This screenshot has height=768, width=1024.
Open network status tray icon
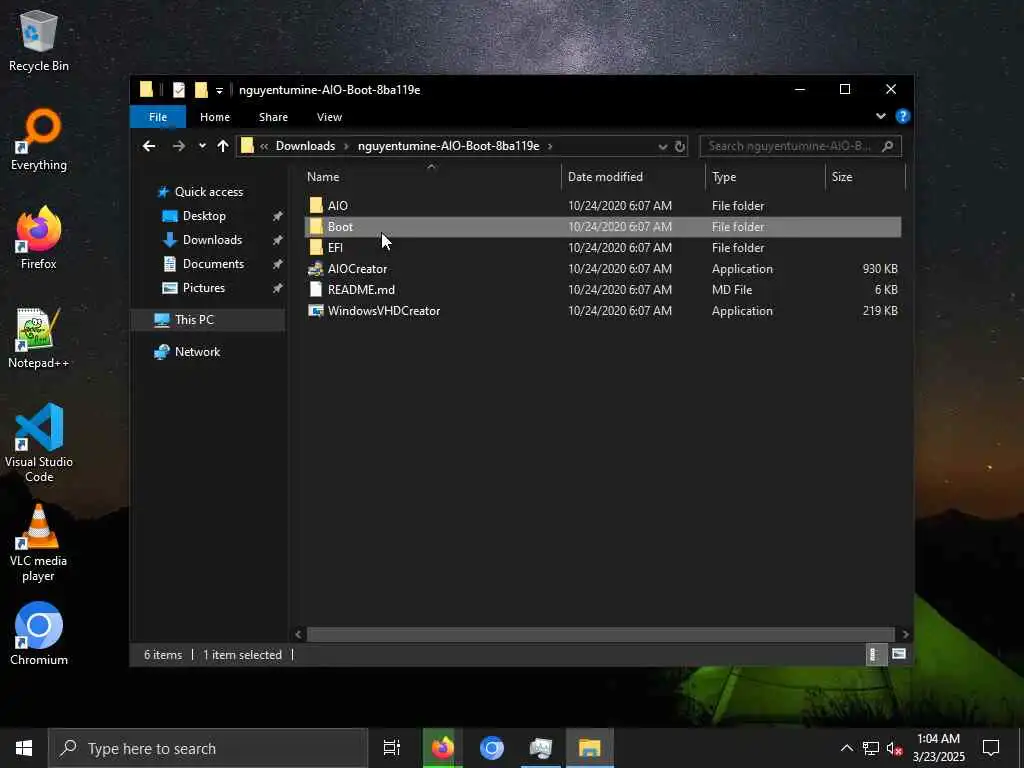click(871, 748)
